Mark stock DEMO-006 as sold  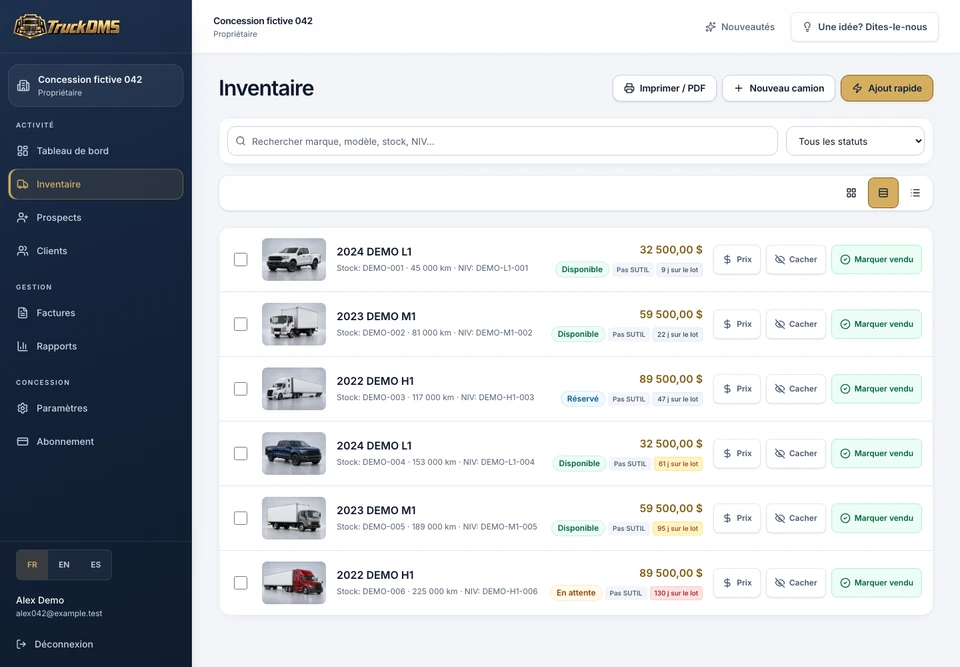point(876,582)
